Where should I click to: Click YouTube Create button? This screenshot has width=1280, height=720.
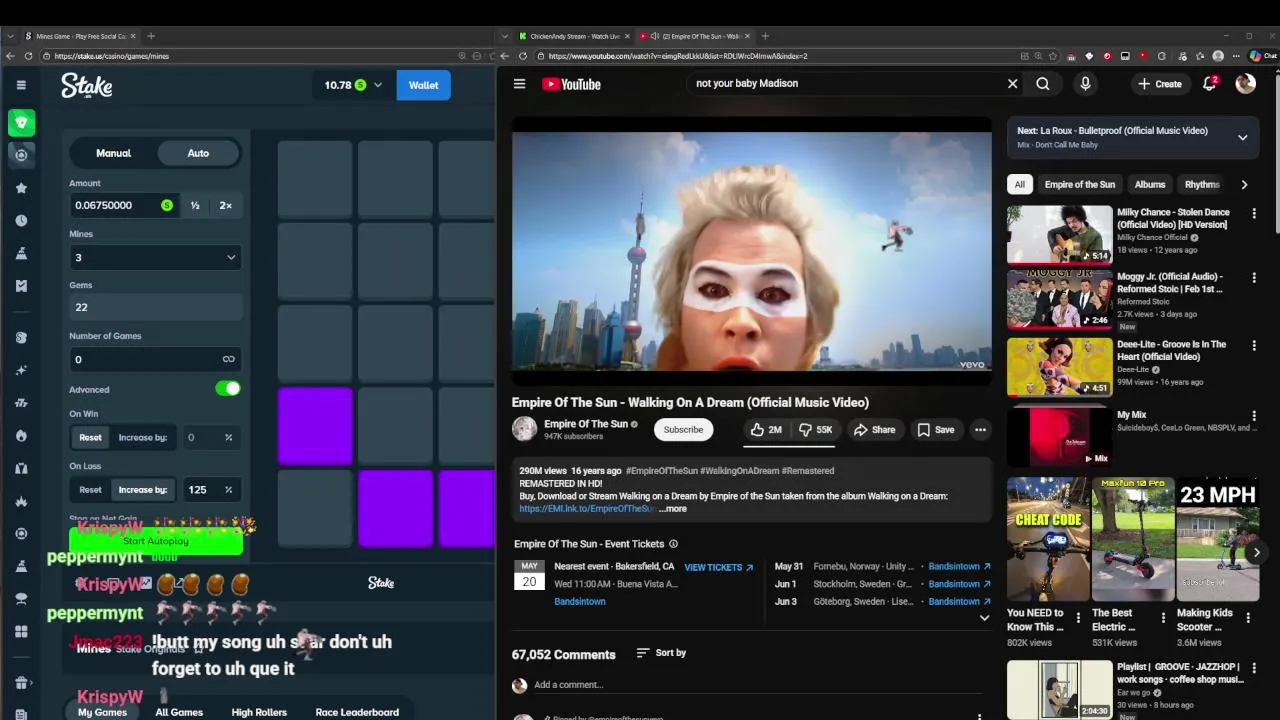click(x=1160, y=84)
